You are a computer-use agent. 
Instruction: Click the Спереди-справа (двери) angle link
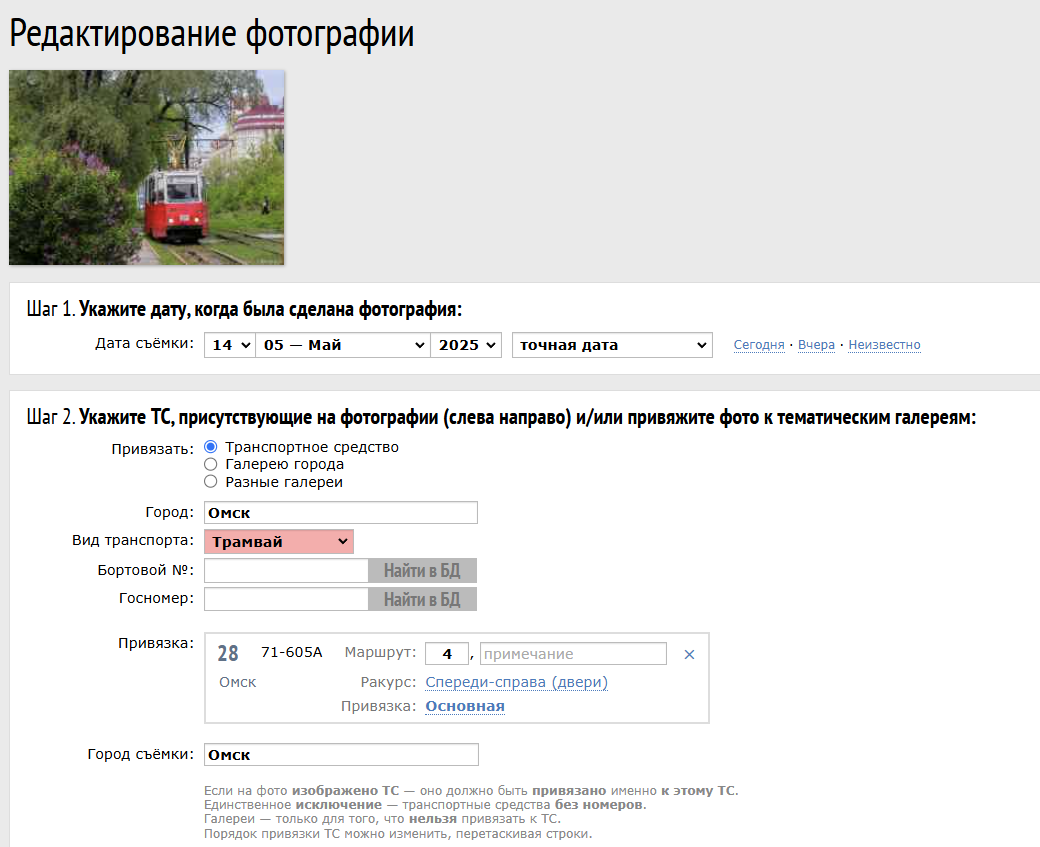(x=516, y=683)
